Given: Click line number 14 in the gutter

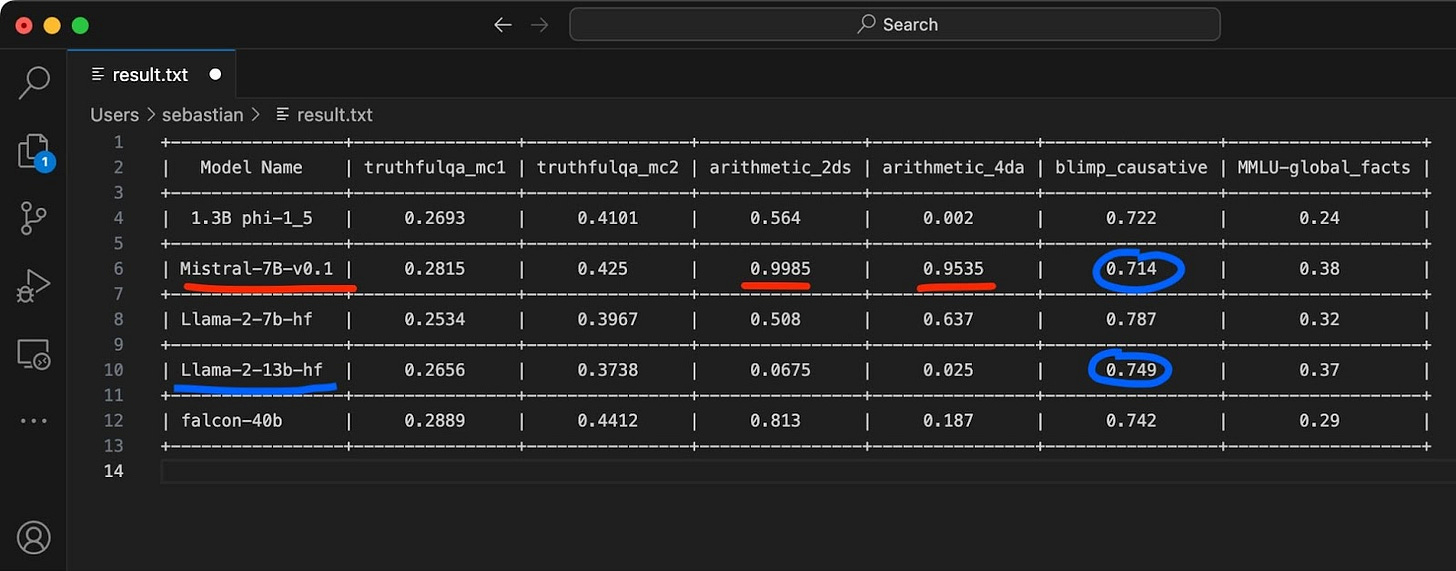Looking at the screenshot, I should point(113,471).
